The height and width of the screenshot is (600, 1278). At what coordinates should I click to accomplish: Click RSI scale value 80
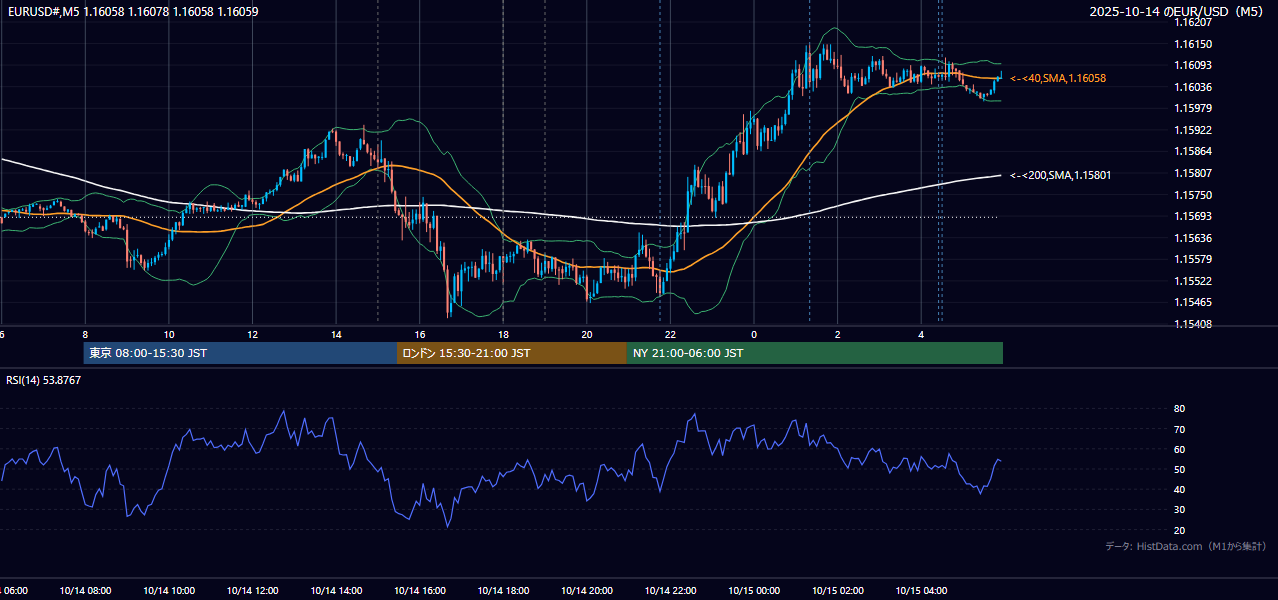(1180, 409)
